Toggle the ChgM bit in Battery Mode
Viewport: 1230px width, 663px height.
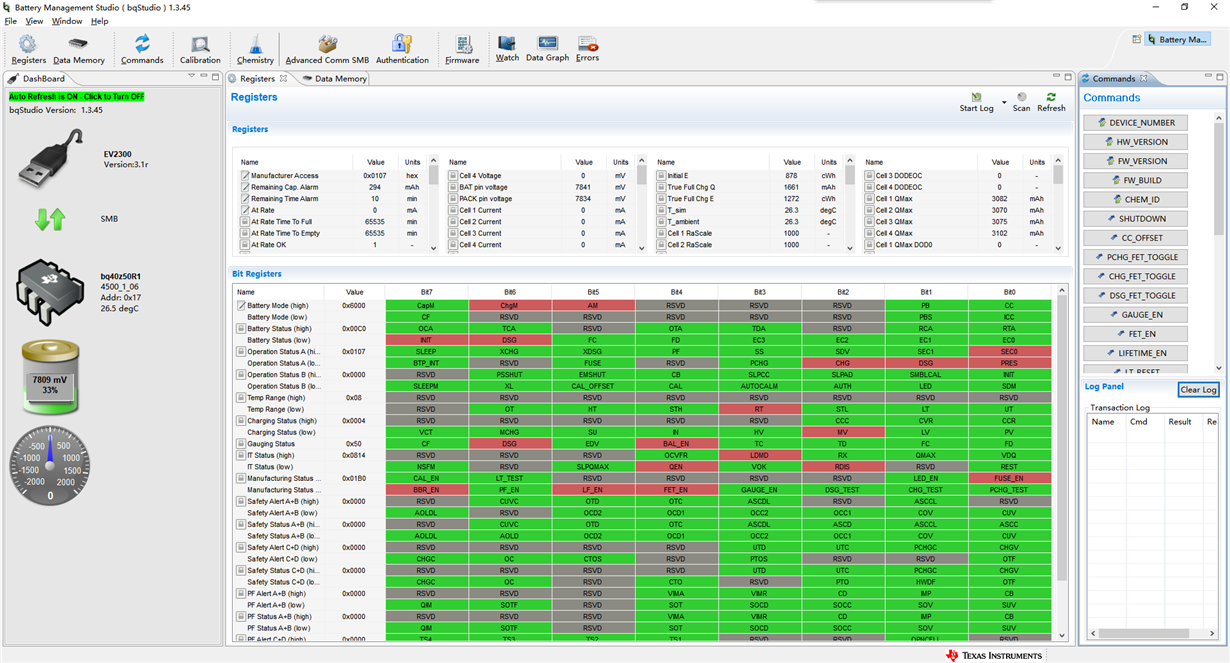[509, 305]
